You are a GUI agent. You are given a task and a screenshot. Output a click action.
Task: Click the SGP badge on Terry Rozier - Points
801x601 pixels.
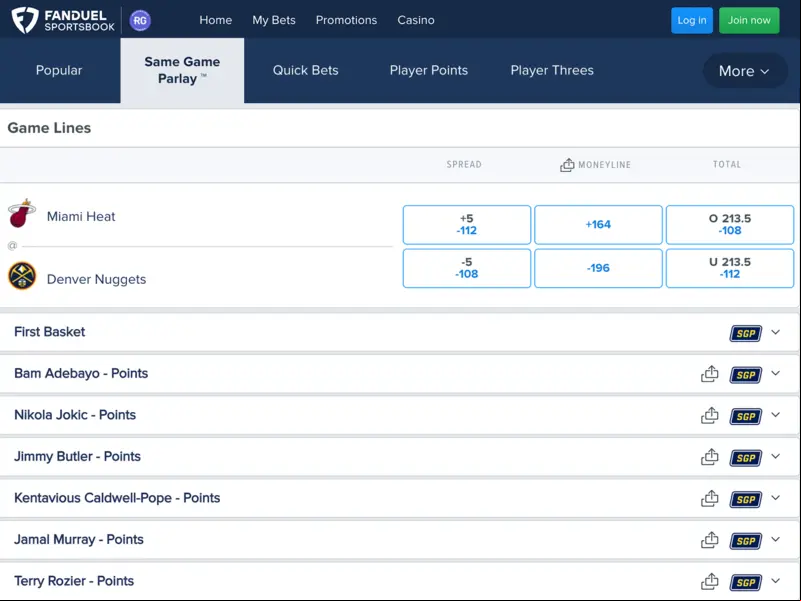coord(746,582)
